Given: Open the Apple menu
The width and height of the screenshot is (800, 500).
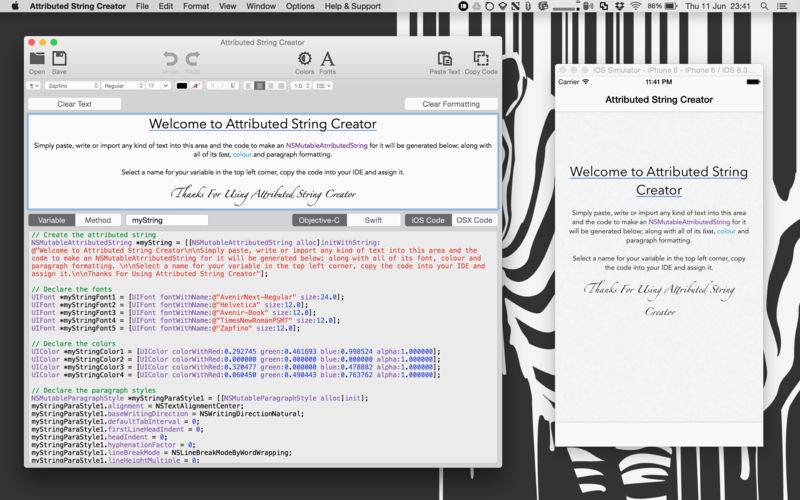Looking at the screenshot, I should coord(14,6).
